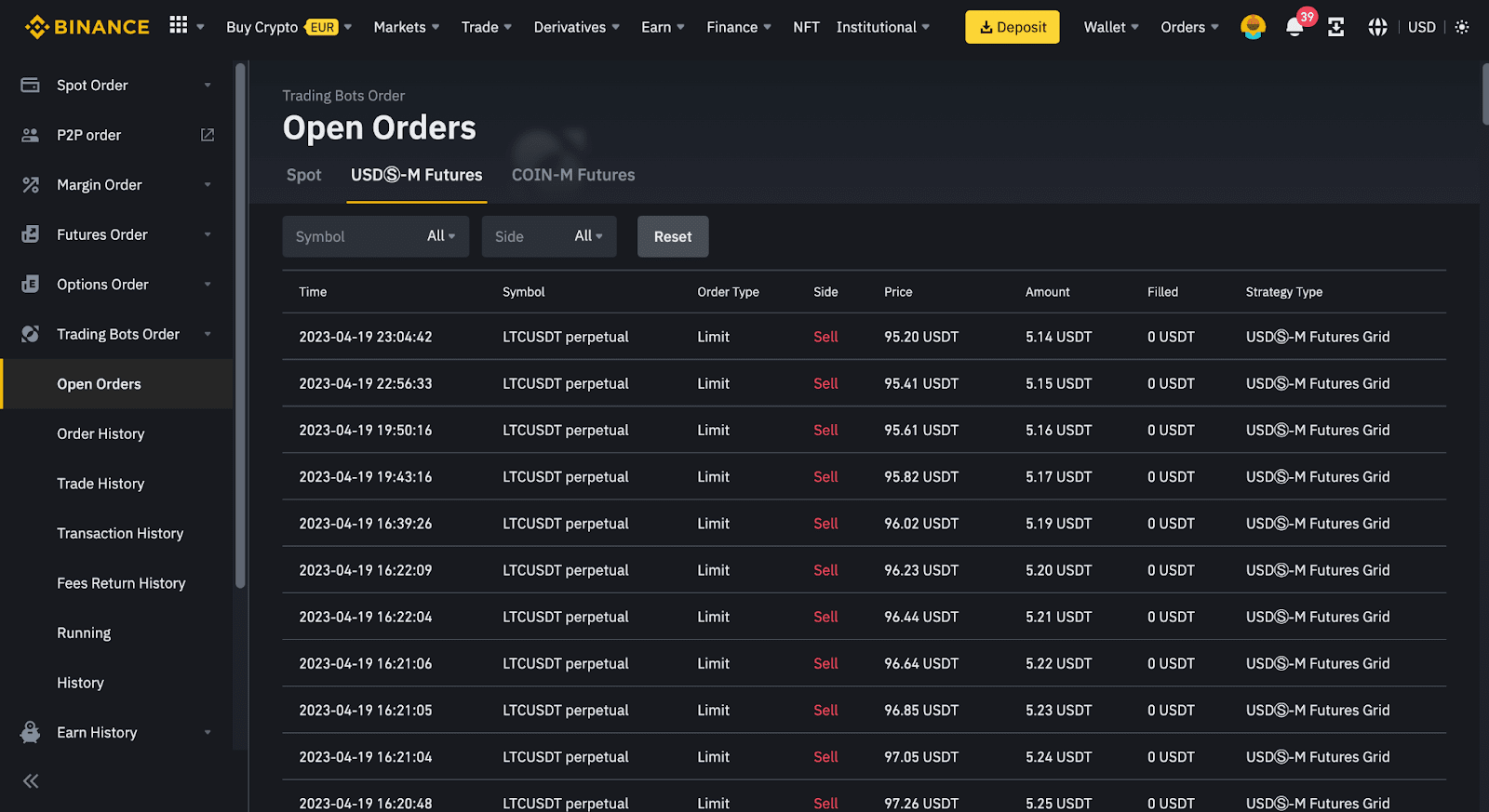Open the language globe icon
The width and height of the screenshot is (1489, 812).
(1377, 27)
